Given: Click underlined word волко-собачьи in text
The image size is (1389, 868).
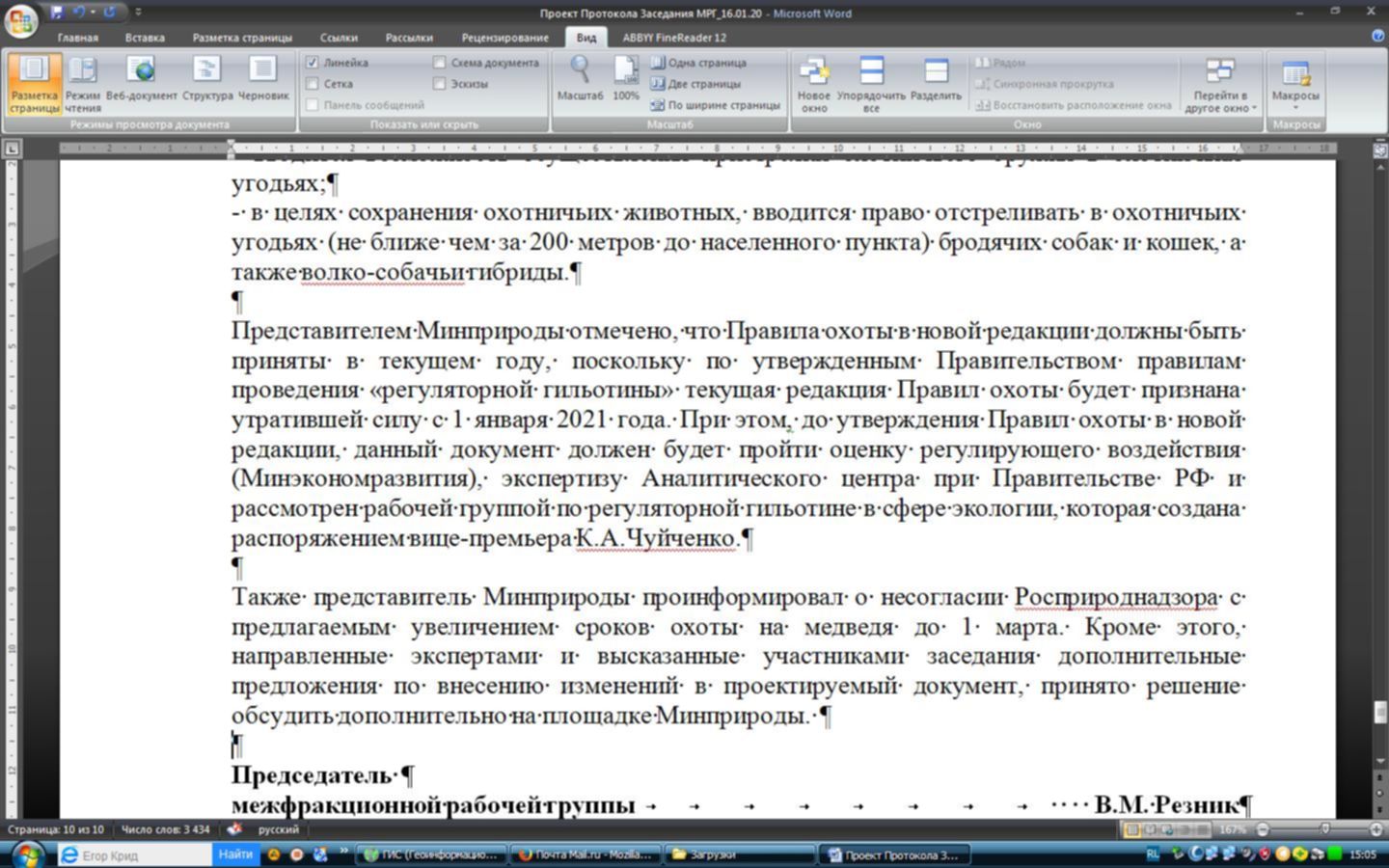Looking at the screenshot, I should coord(384,272).
